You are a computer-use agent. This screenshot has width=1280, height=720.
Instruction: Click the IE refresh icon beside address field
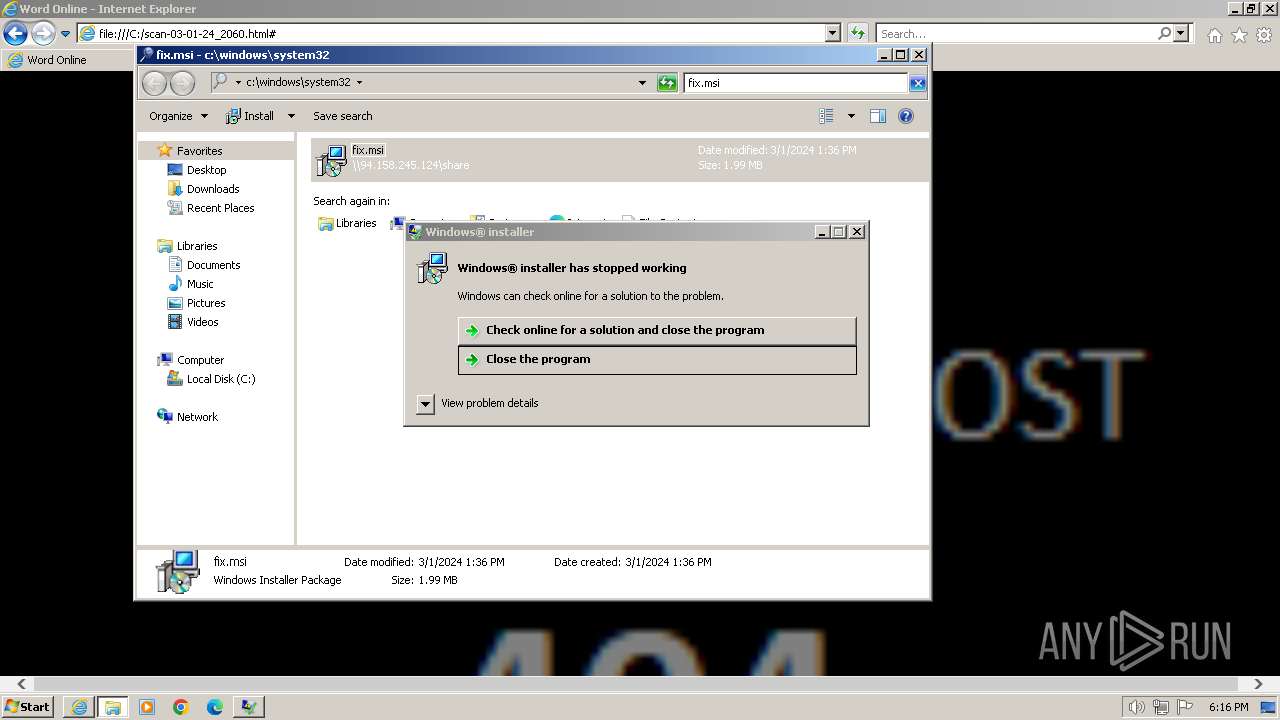click(857, 33)
